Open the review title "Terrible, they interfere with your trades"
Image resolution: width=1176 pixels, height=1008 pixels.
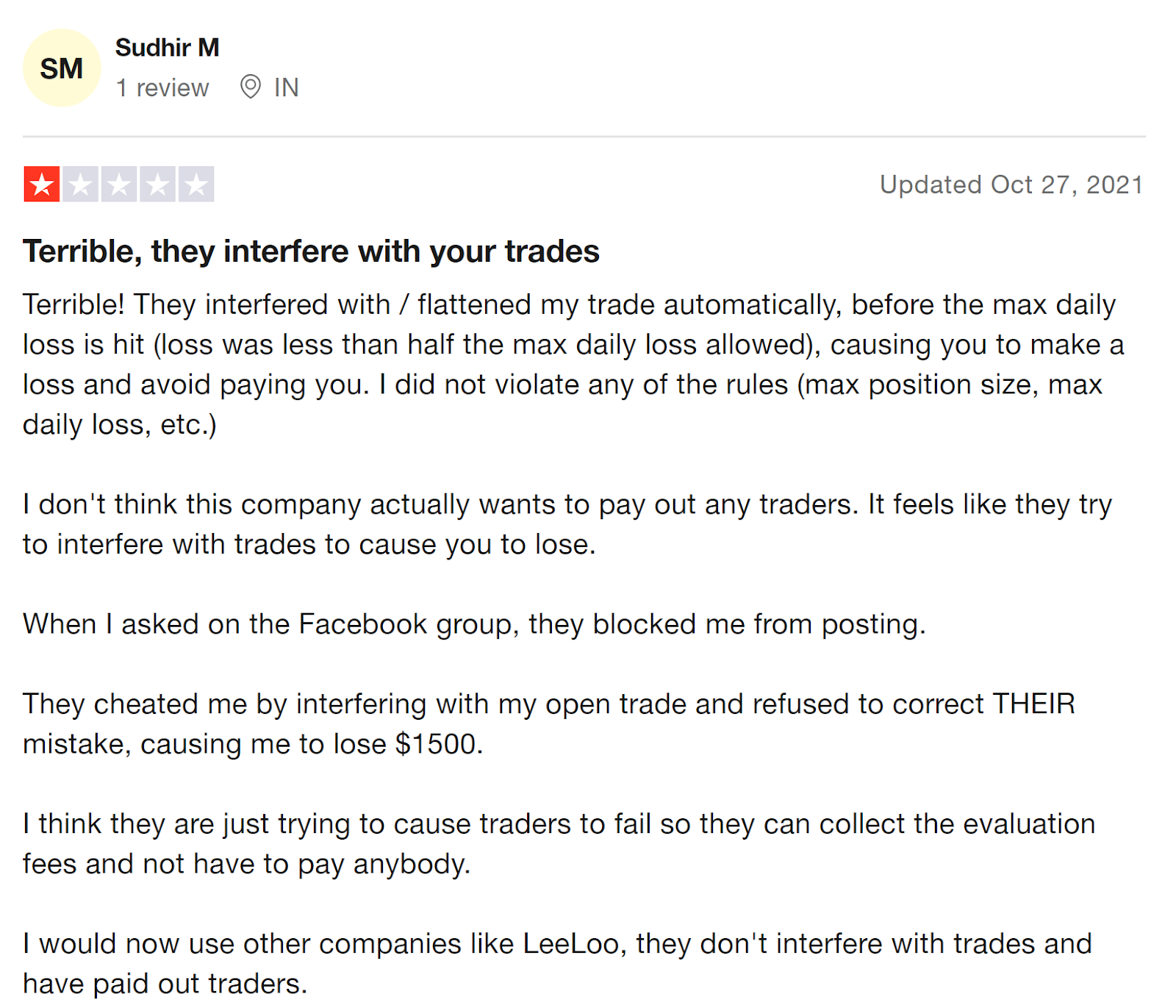311,251
